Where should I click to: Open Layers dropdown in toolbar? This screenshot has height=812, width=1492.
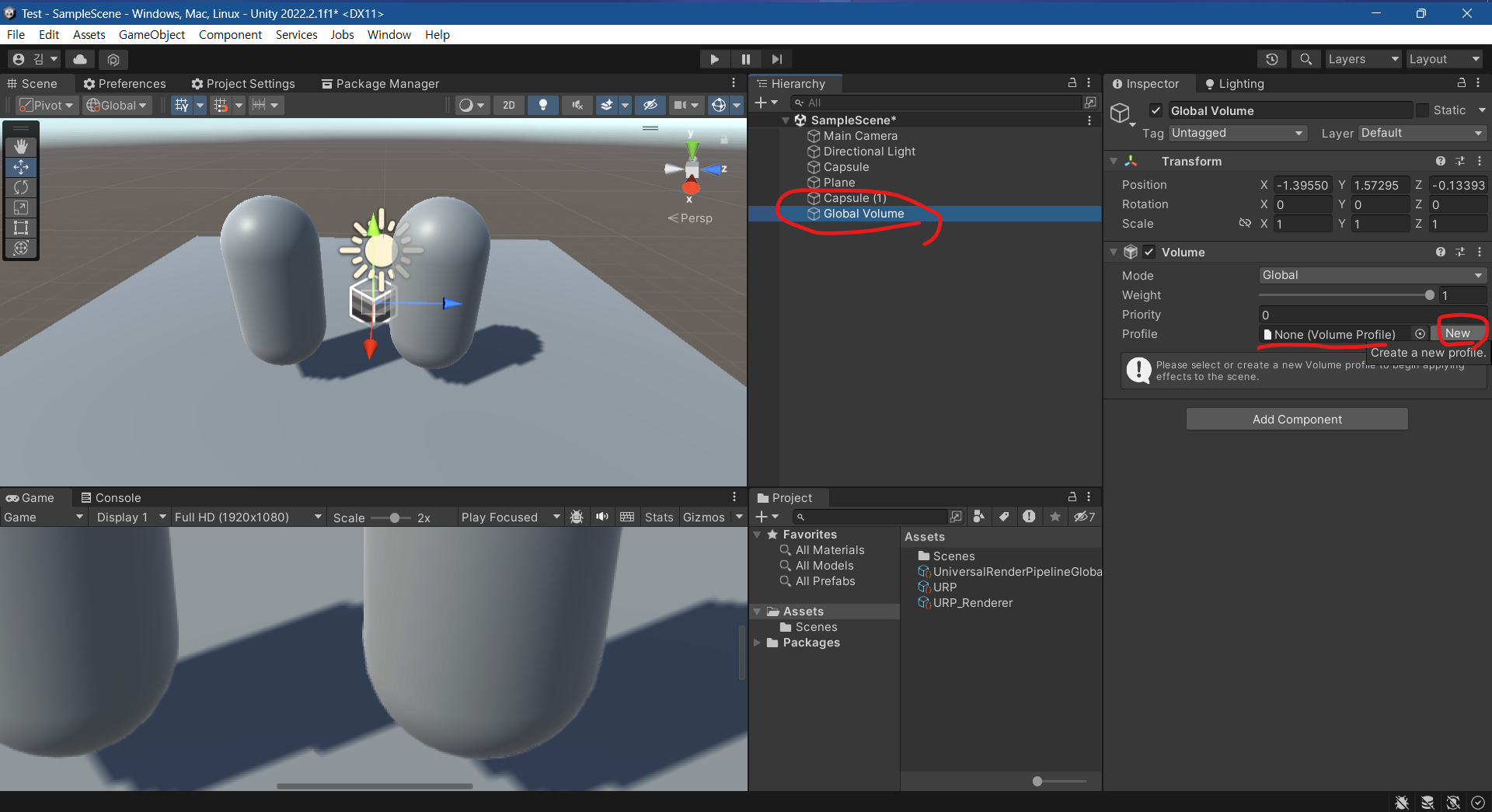1363,59
